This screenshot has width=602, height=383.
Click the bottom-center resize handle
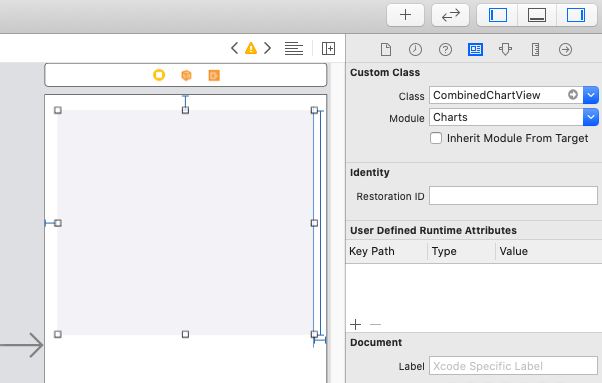click(x=185, y=334)
